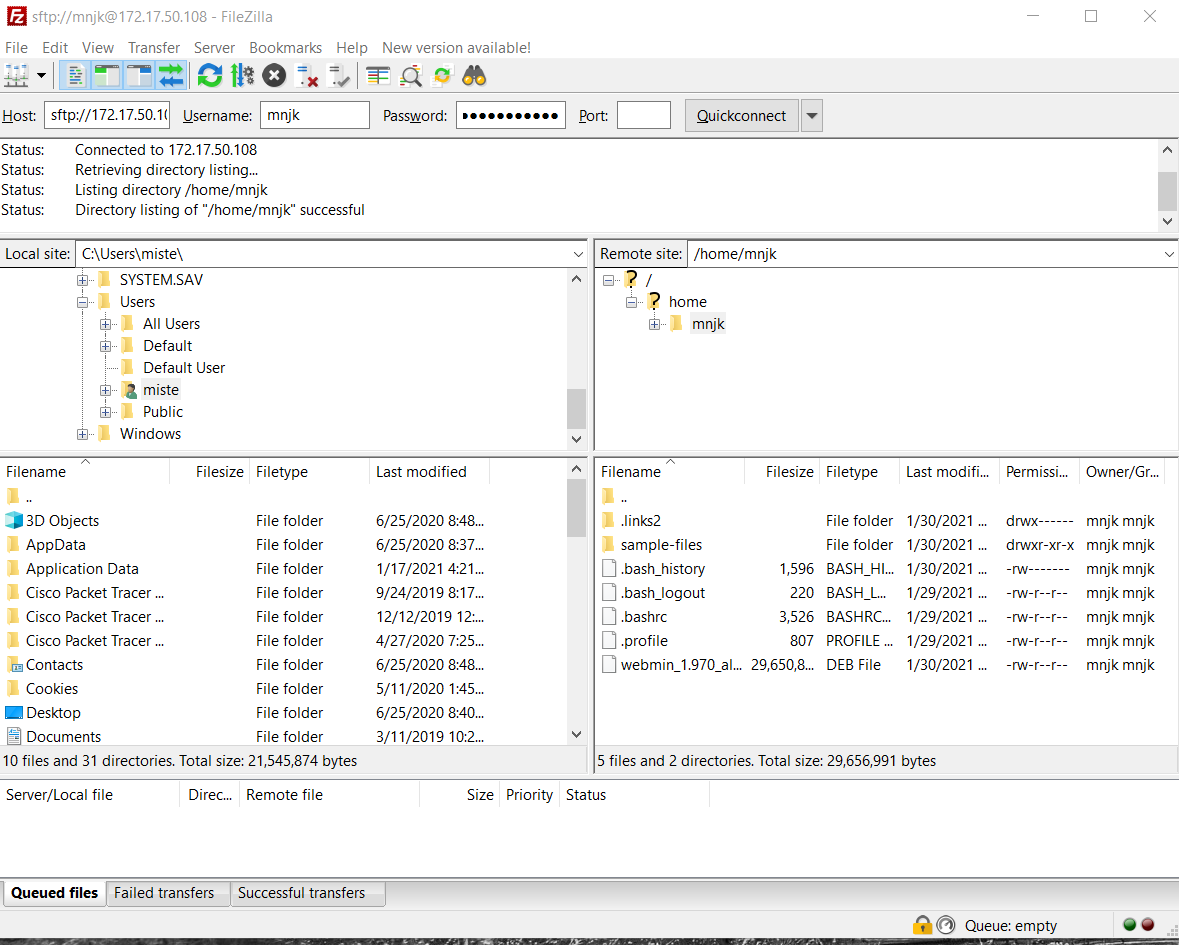Click the Host input field

click(x=107, y=115)
